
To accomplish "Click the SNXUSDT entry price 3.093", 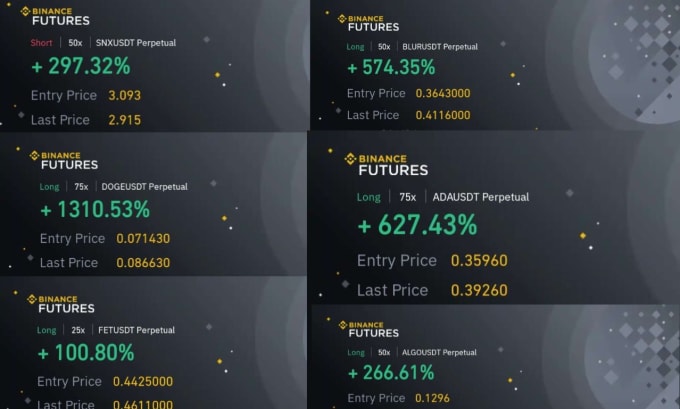I will [x=124, y=95].
